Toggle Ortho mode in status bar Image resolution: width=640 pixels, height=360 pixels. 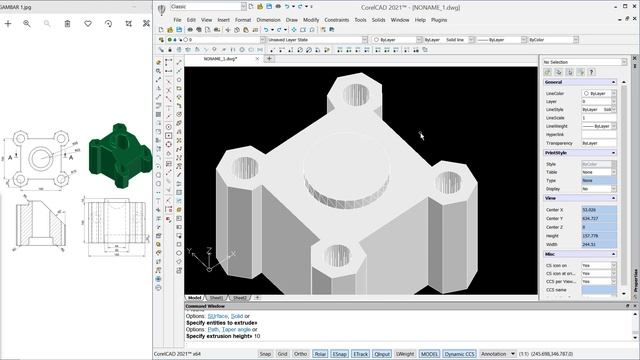(300, 354)
